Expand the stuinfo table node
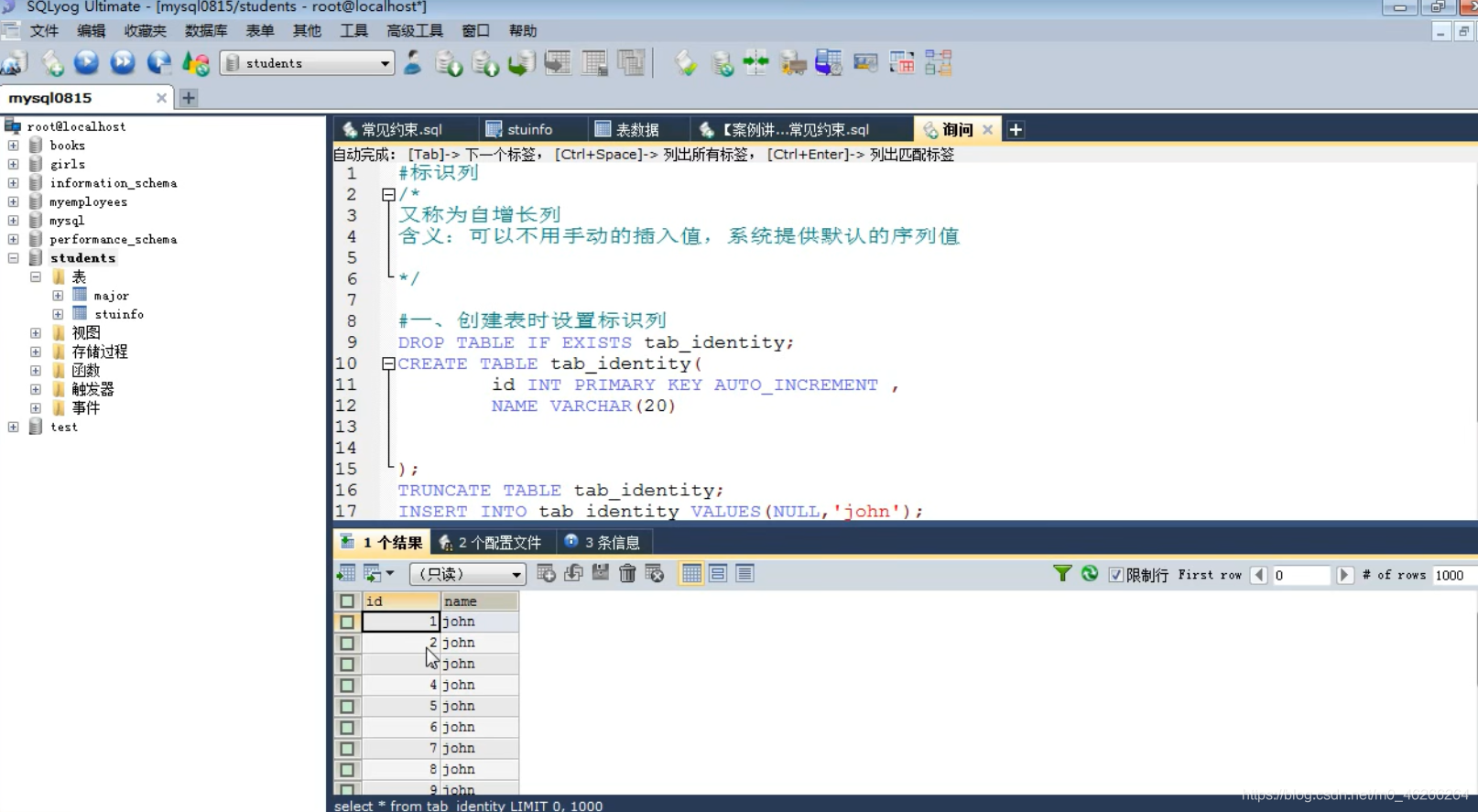 tap(58, 314)
